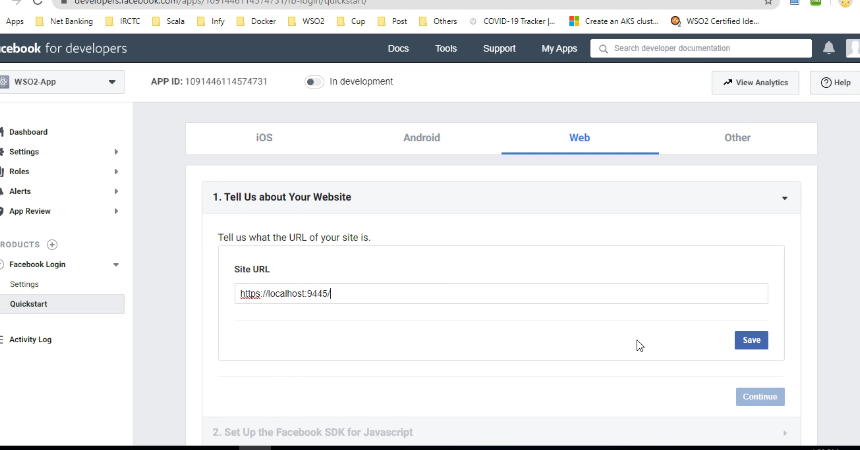The height and width of the screenshot is (450, 860).
Task: Click the APP ID number text
Action: 226,82
